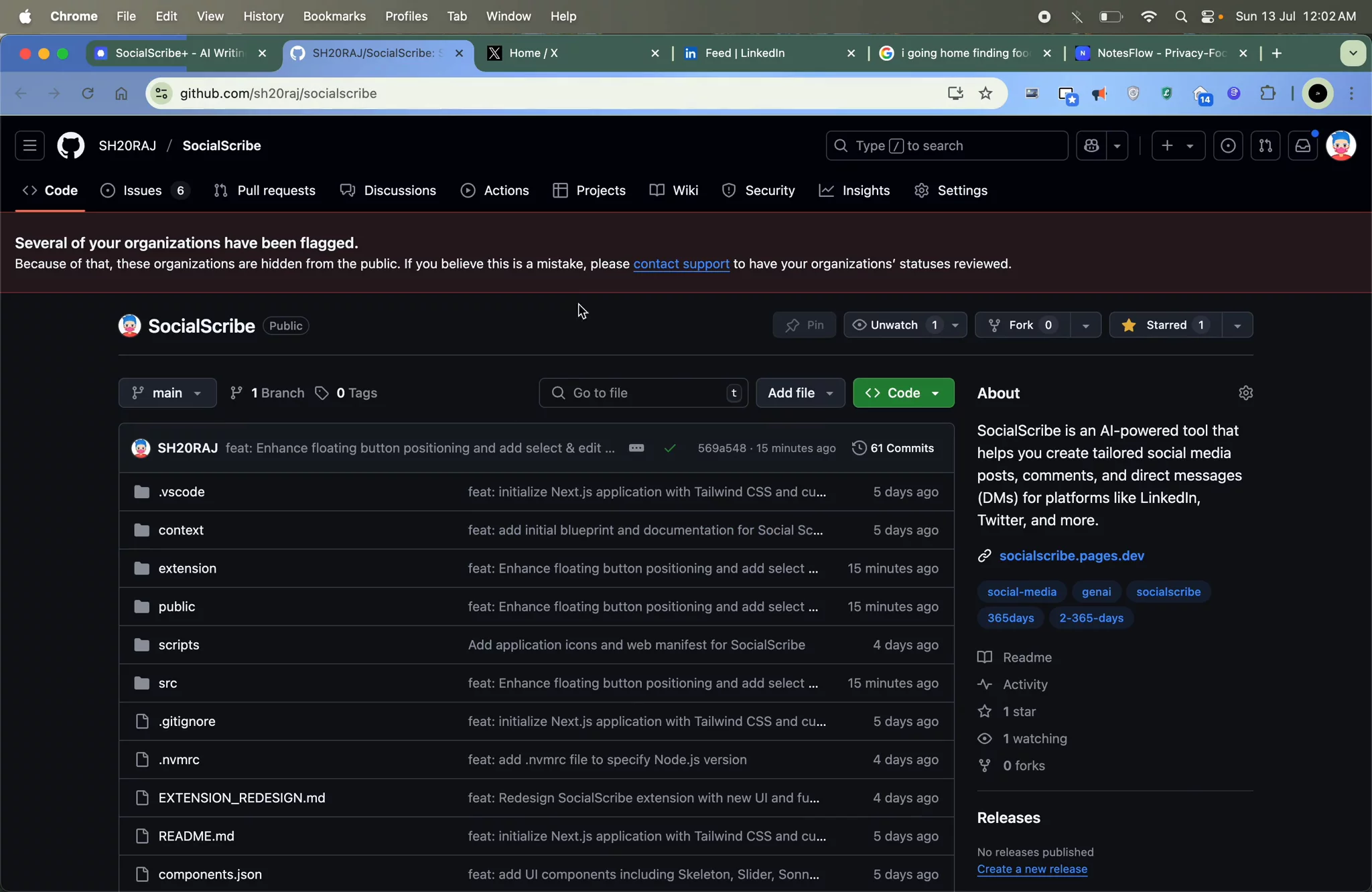Visit socialscribe.pages.dev link
1372x892 pixels.
click(1071, 556)
